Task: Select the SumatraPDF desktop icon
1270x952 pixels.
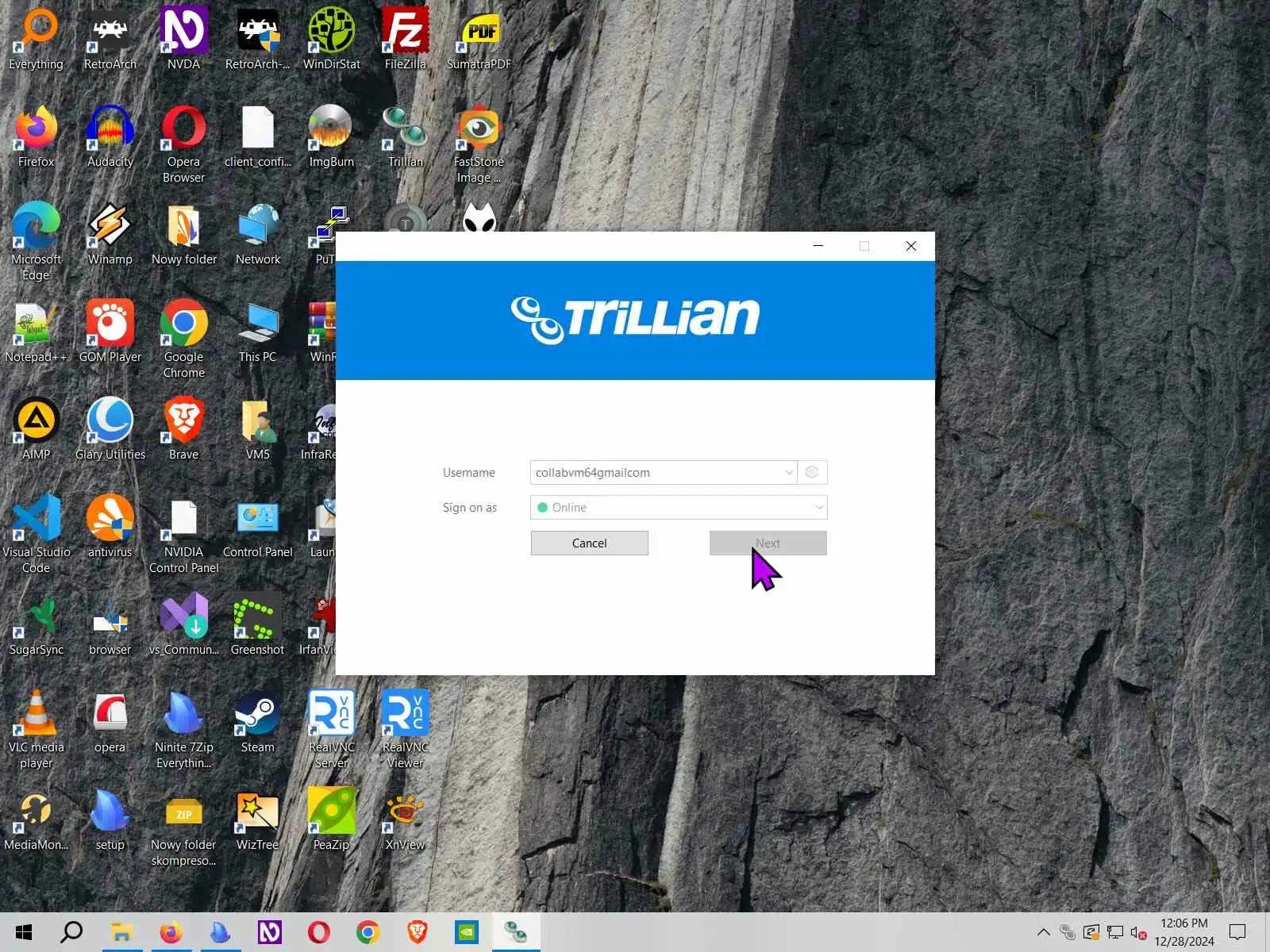Action: [479, 39]
